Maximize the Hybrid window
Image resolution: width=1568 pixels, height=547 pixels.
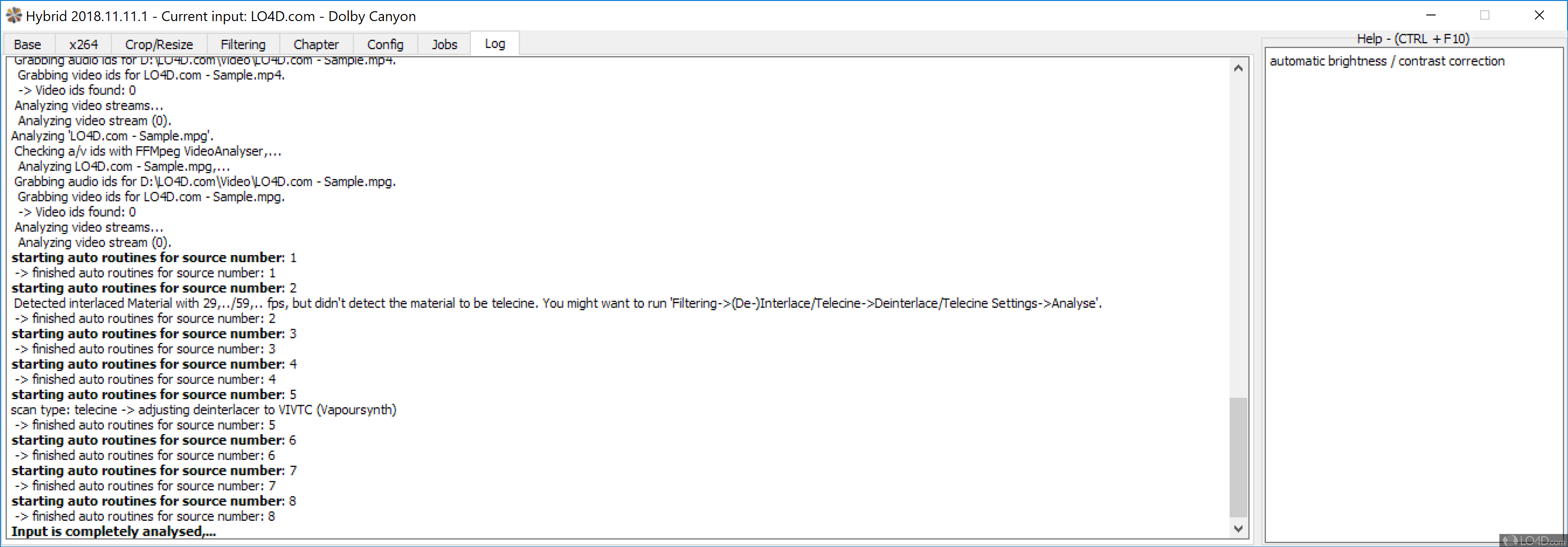(1485, 15)
